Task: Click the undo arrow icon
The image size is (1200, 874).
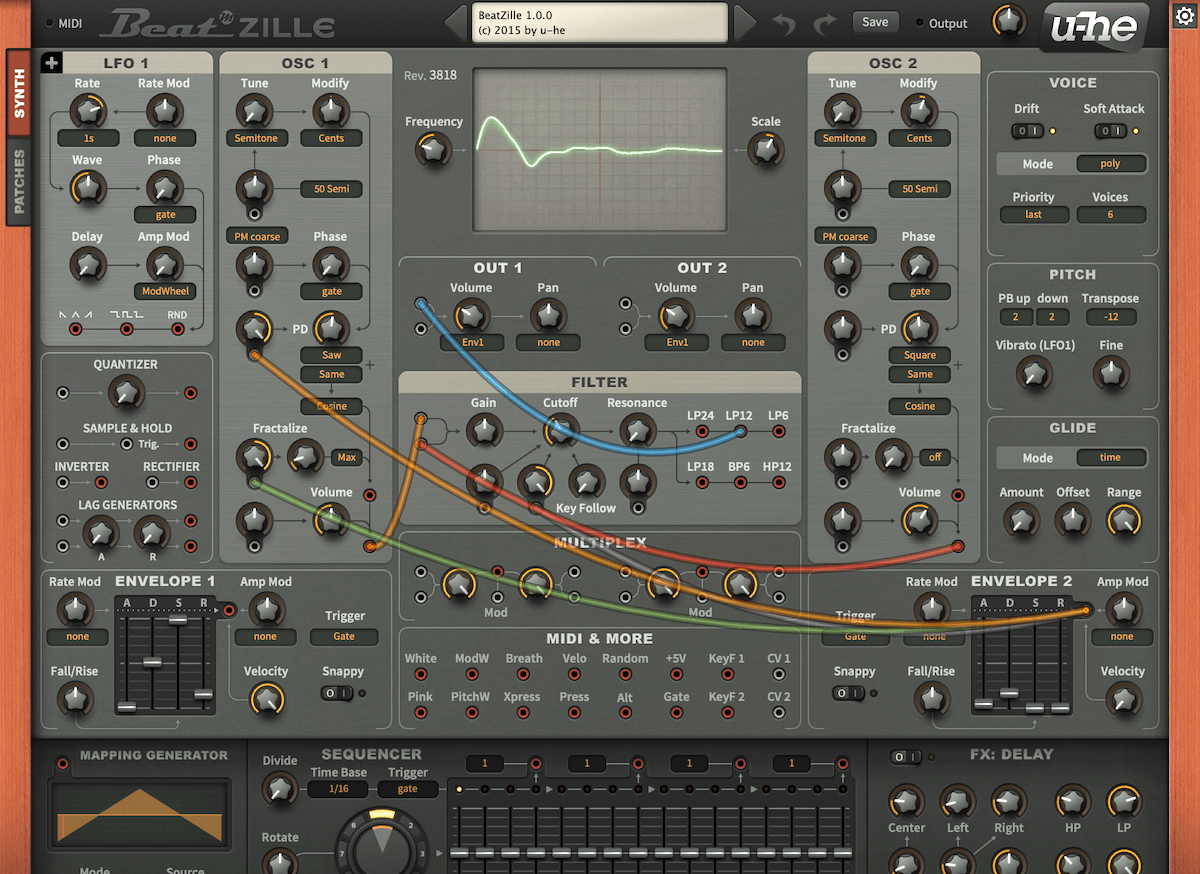Action: coord(784,24)
